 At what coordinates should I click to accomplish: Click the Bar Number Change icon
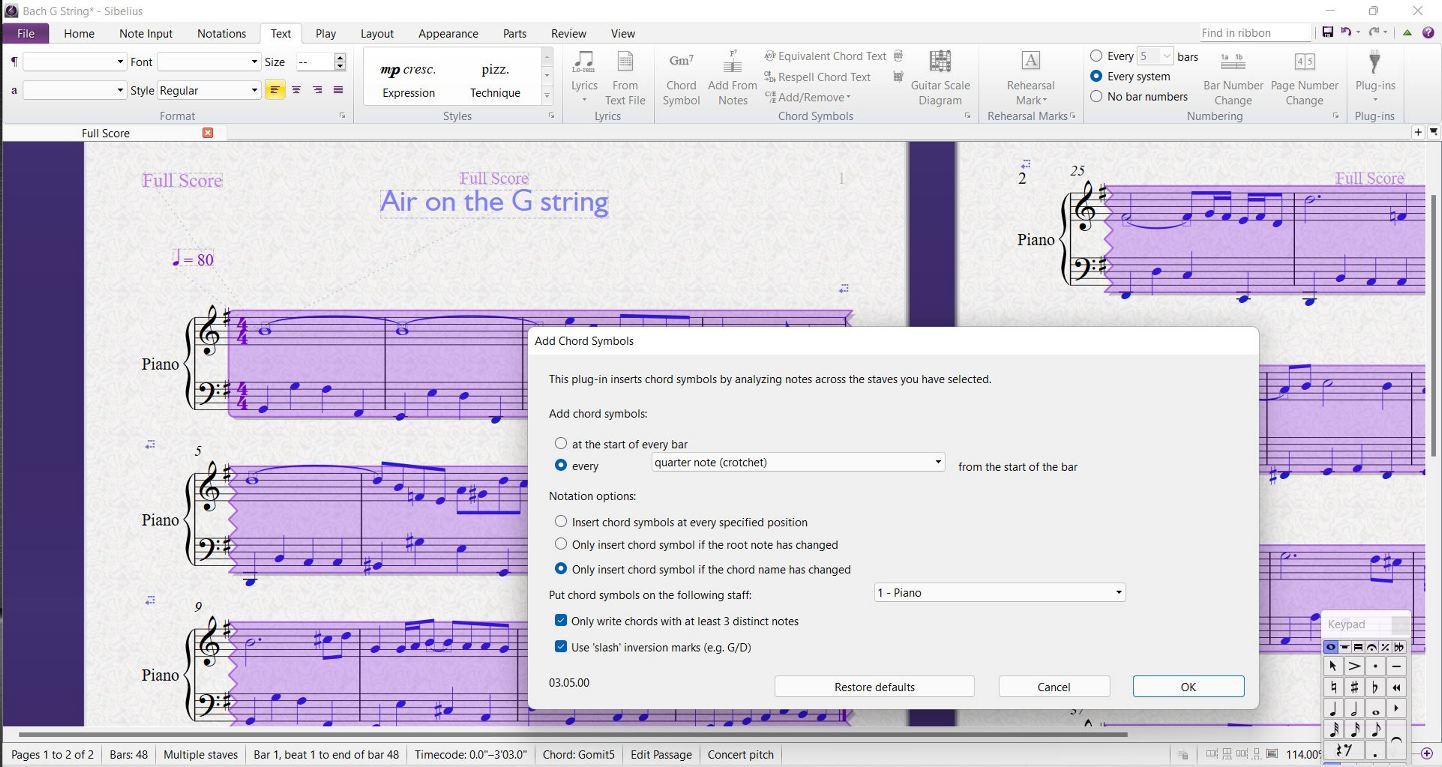(1233, 78)
